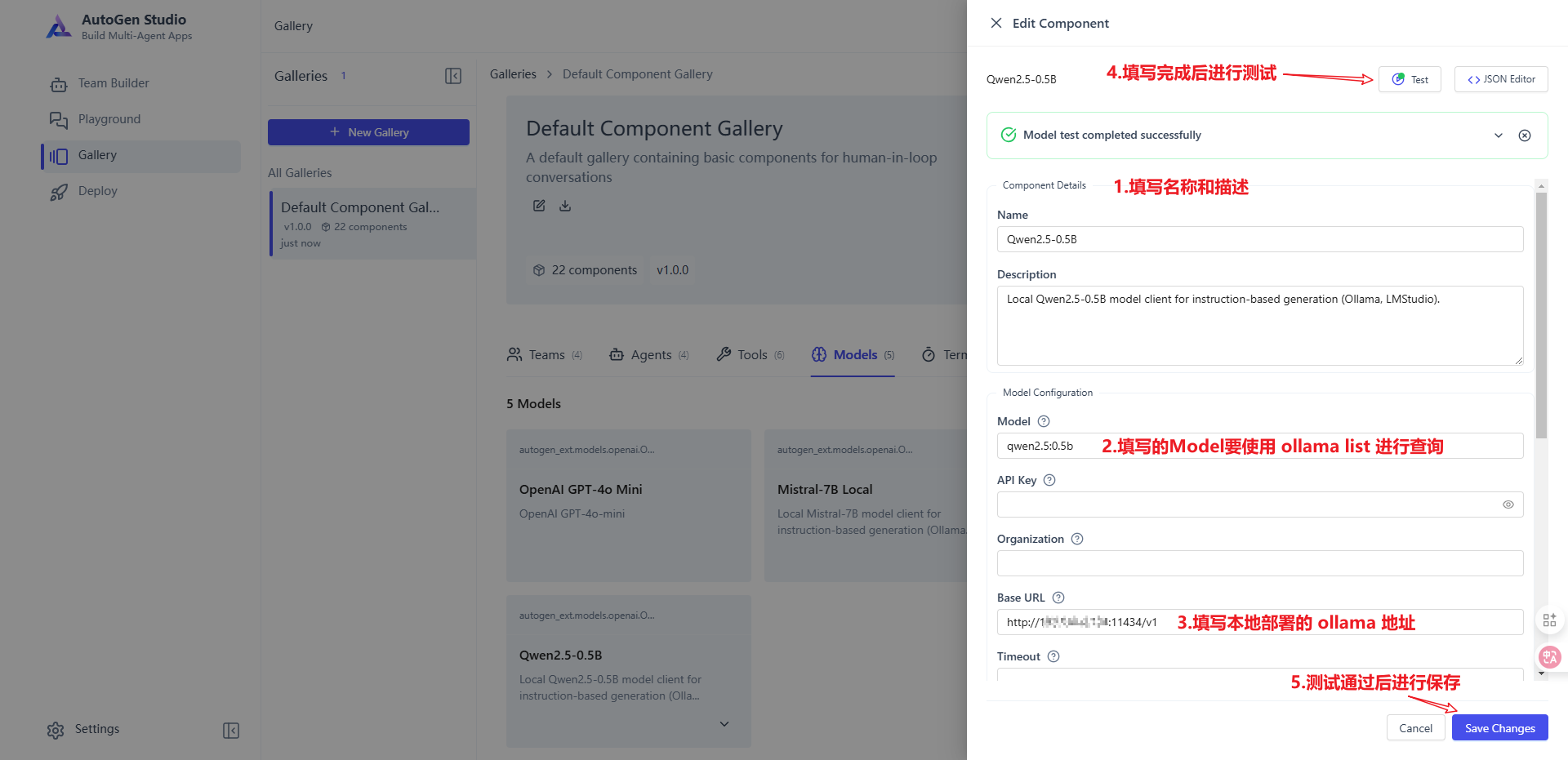Click the Model input field
This screenshot has width=1568, height=760.
[1260, 446]
